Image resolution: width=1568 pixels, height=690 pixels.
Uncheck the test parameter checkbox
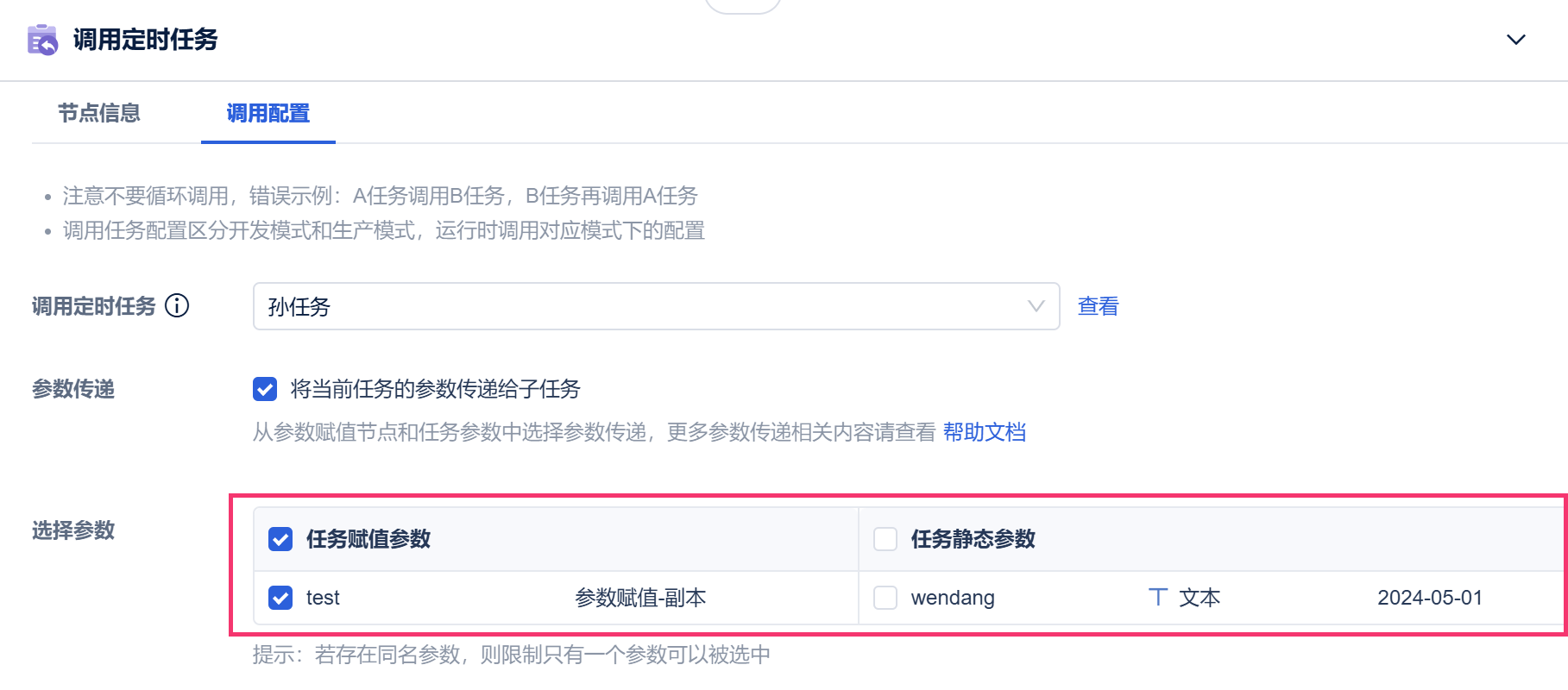pos(280,598)
